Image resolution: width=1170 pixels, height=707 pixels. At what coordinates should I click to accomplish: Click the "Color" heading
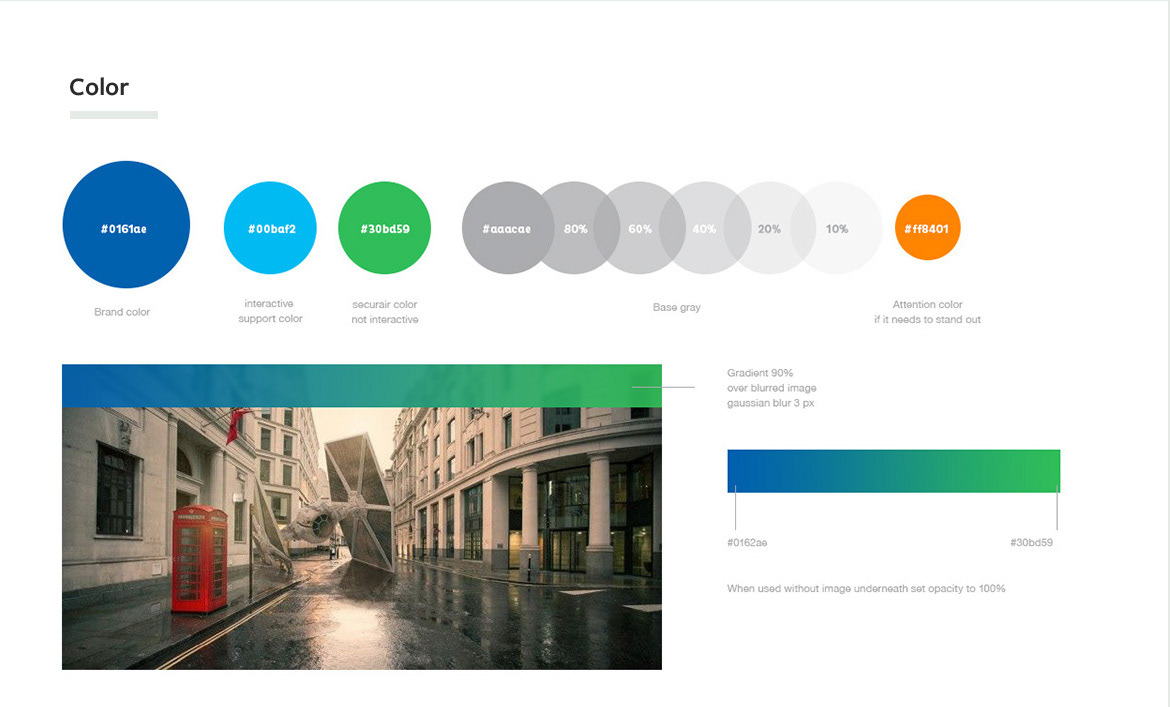[99, 87]
